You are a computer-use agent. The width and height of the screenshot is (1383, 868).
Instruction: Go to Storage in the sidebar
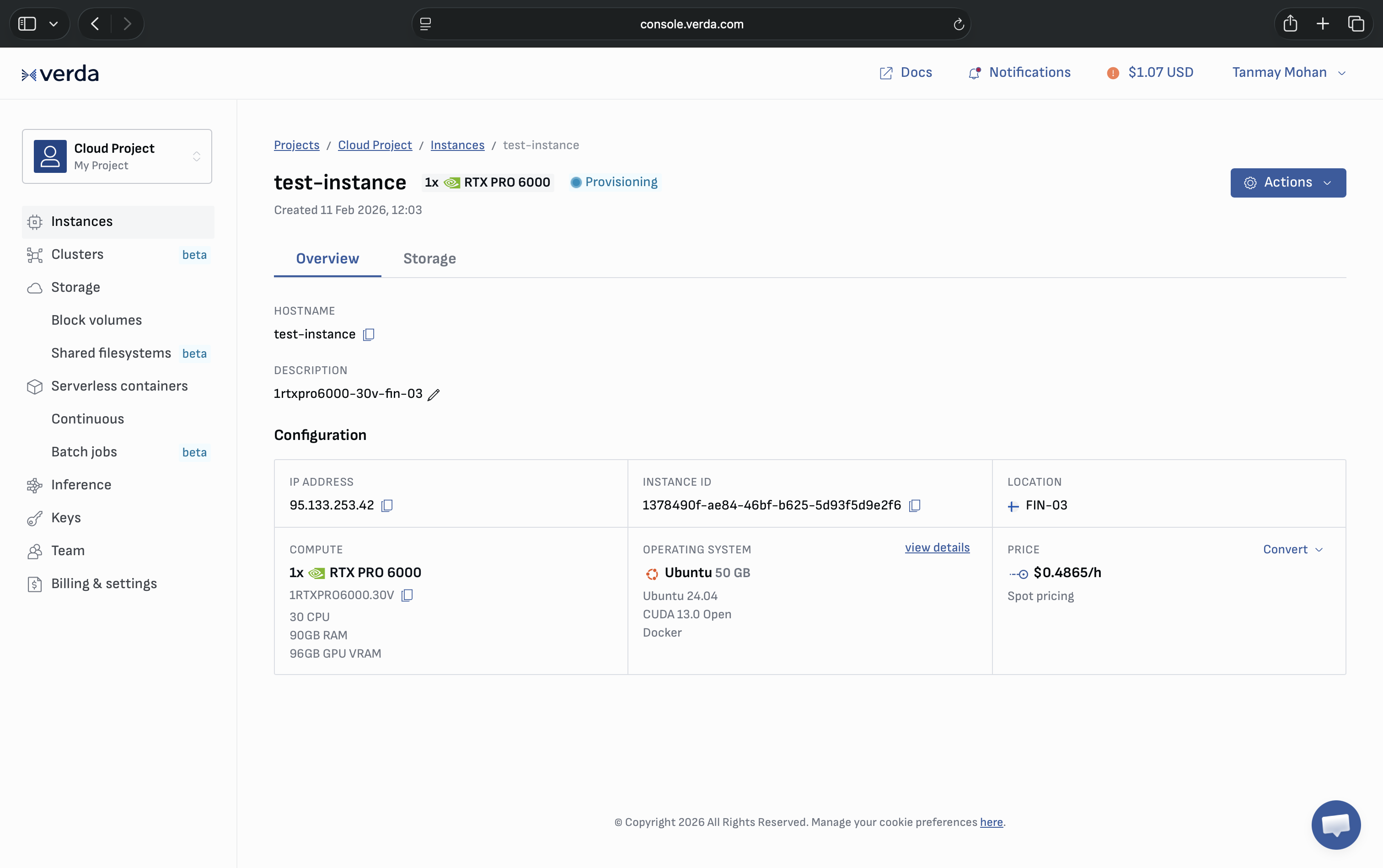[118, 287]
